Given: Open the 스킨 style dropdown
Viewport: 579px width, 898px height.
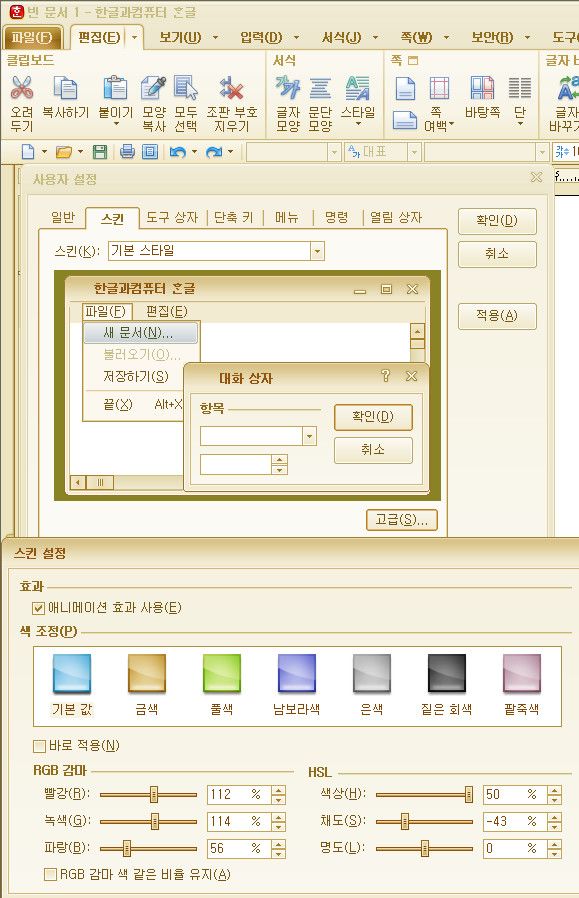Looking at the screenshot, I should [318, 251].
